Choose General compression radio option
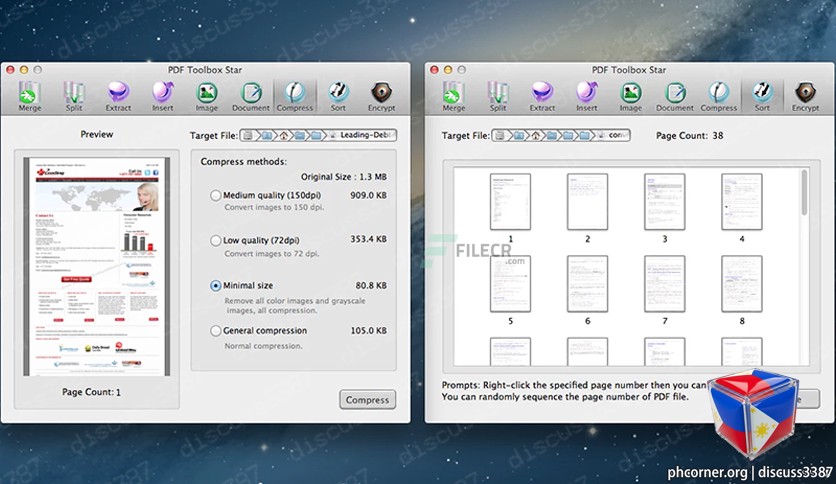 click(215, 331)
